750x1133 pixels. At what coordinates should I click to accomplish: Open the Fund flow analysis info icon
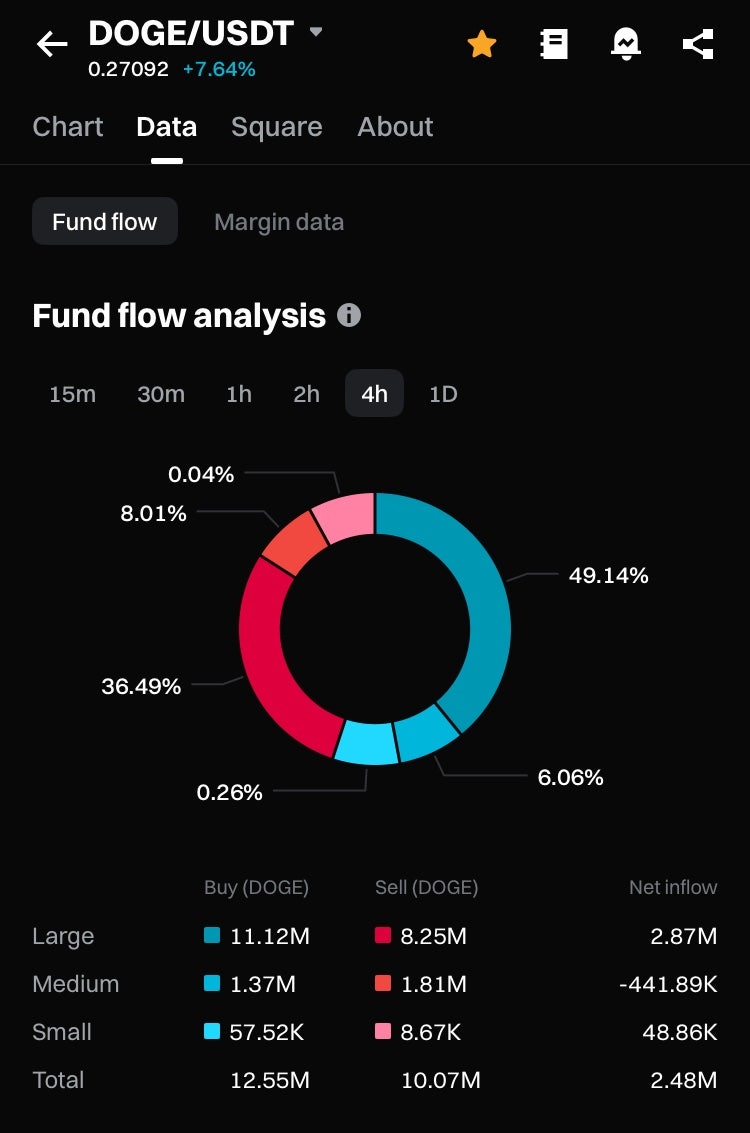[349, 316]
